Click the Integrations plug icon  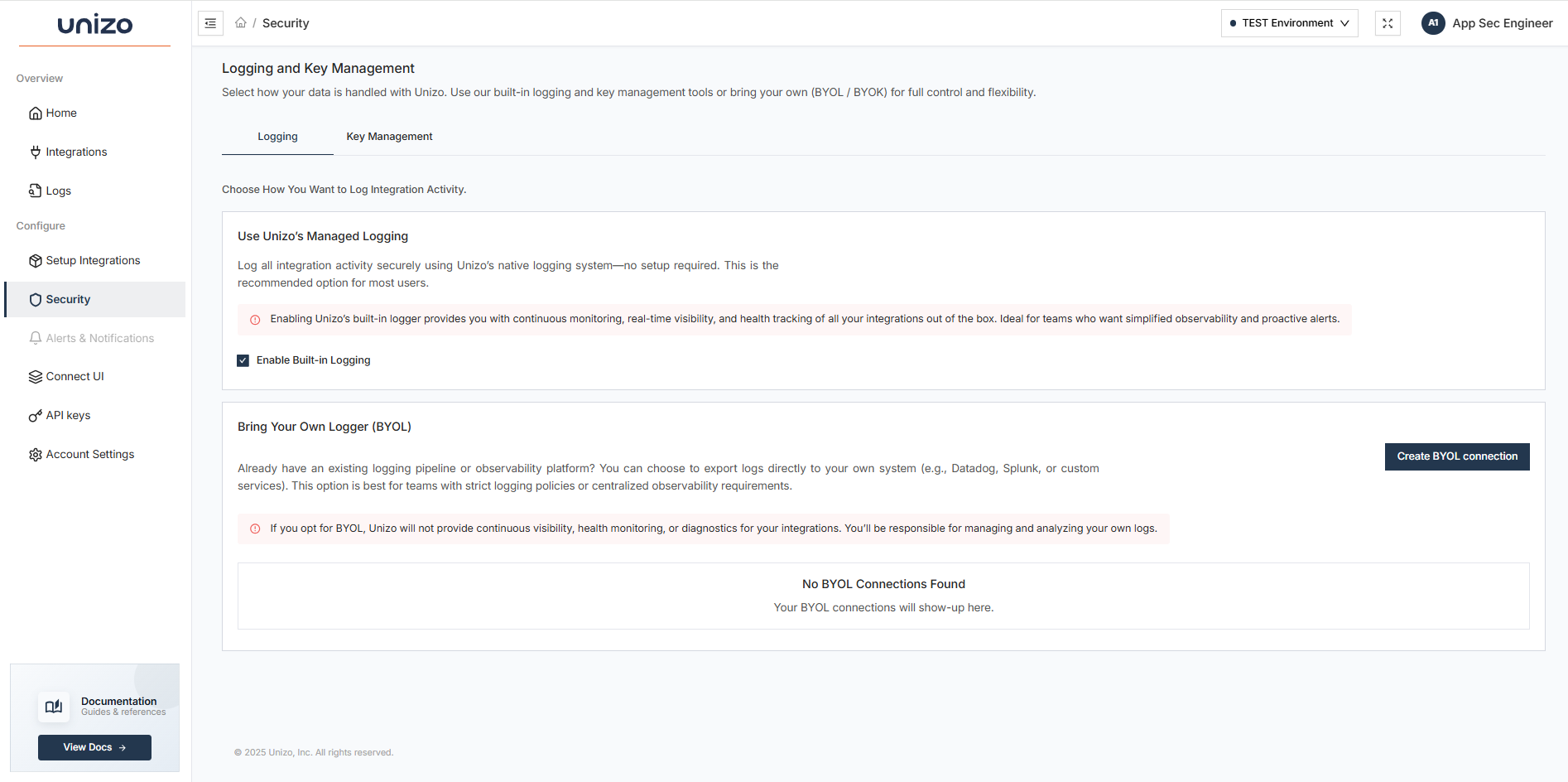click(x=36, y=152)
